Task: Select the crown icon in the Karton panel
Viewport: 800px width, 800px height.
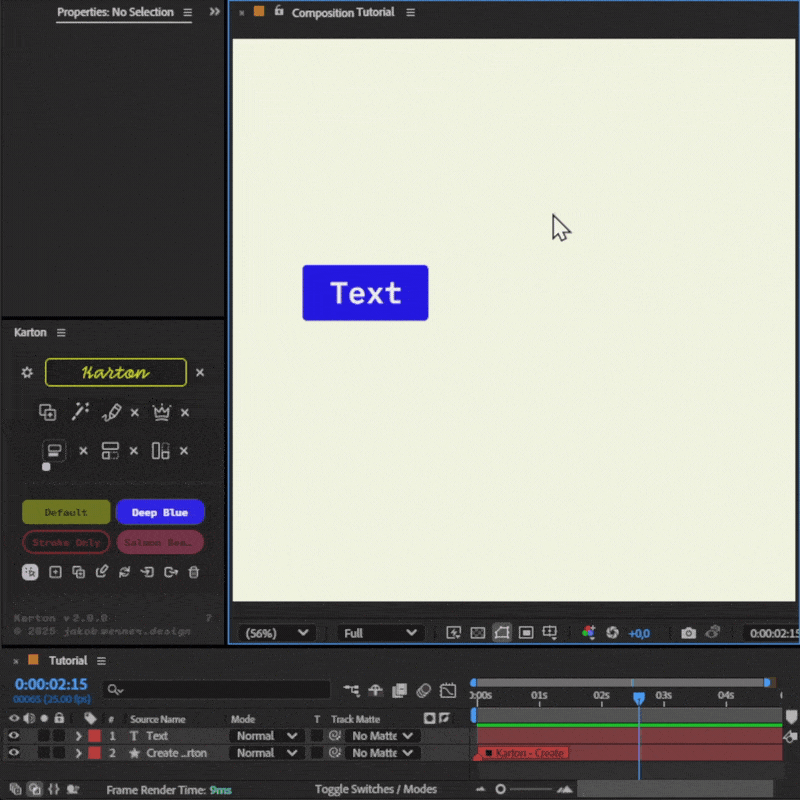Action: [x=162, y=413]
